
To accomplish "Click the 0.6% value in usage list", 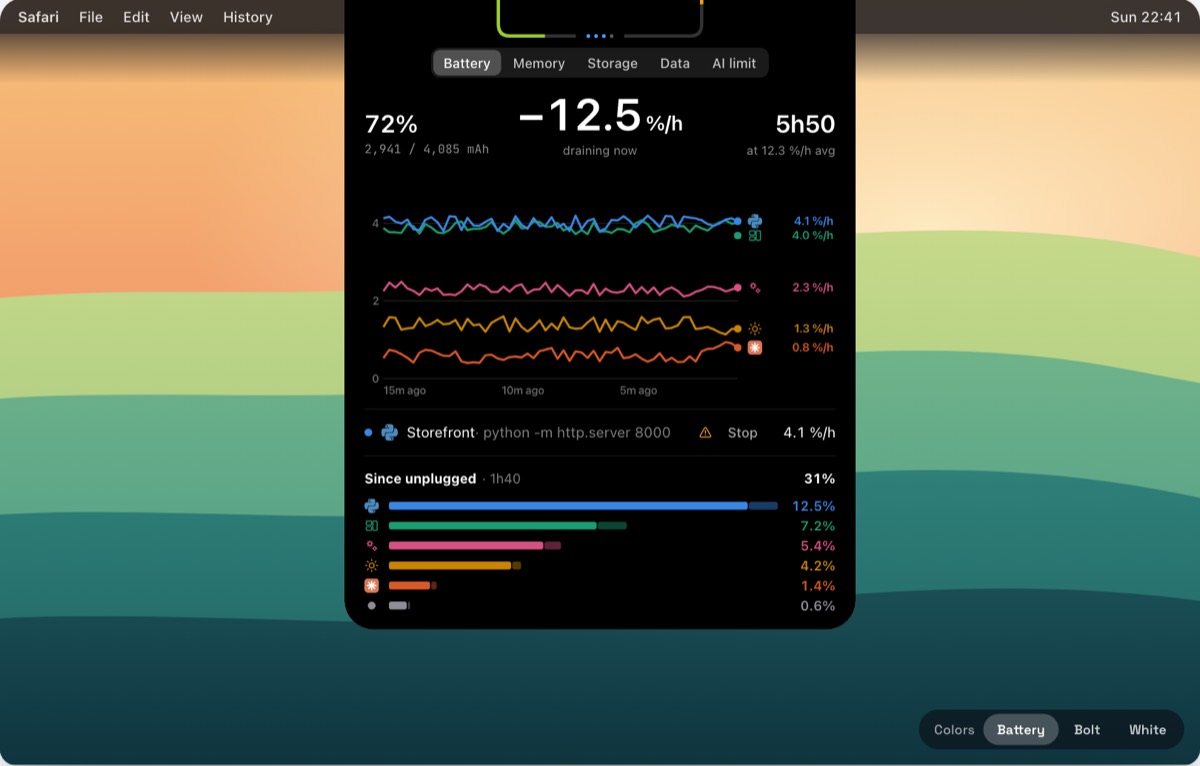I will click(817, 606).
